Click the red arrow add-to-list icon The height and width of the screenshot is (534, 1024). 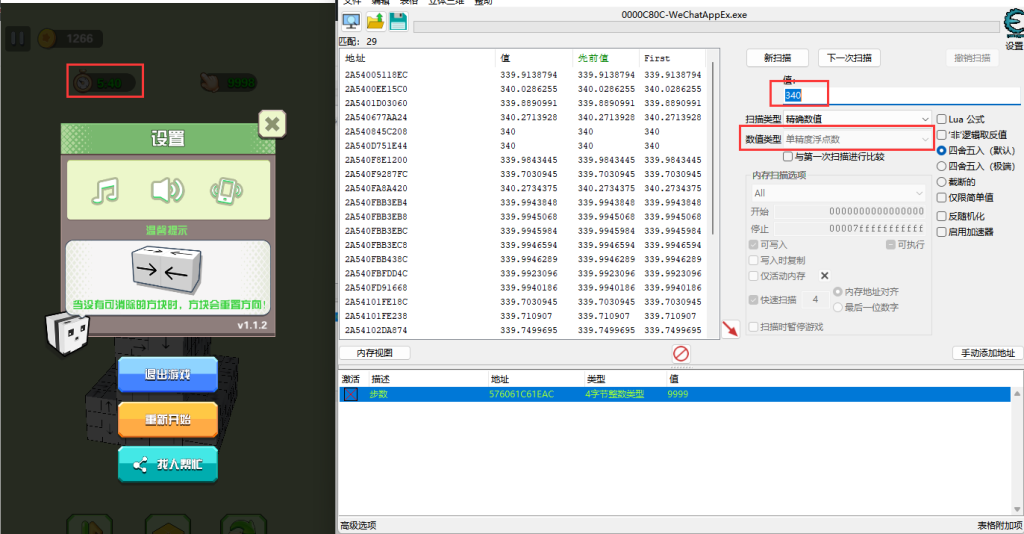pos(730,328)
